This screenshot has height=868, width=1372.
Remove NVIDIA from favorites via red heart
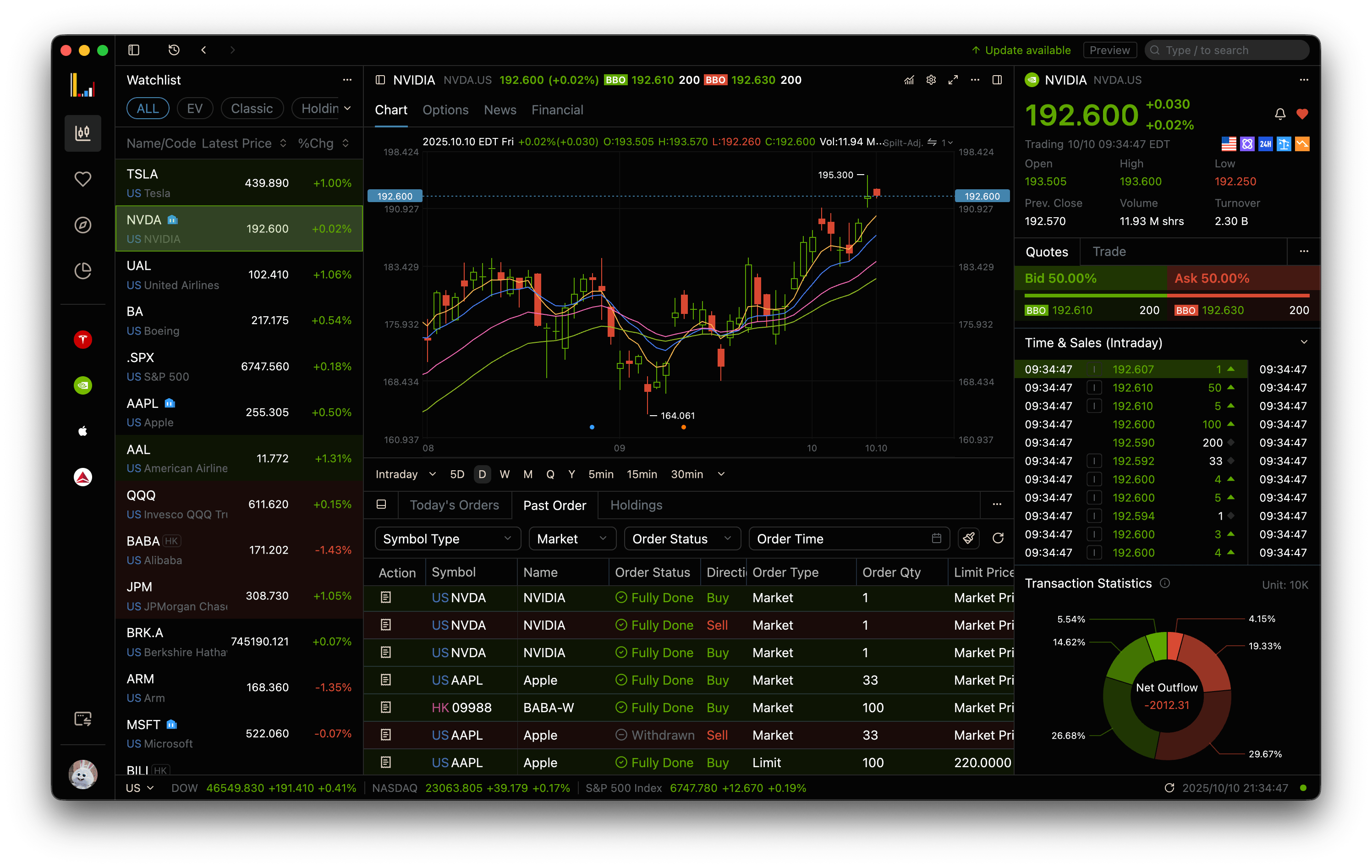click(x=1302, y=114)
